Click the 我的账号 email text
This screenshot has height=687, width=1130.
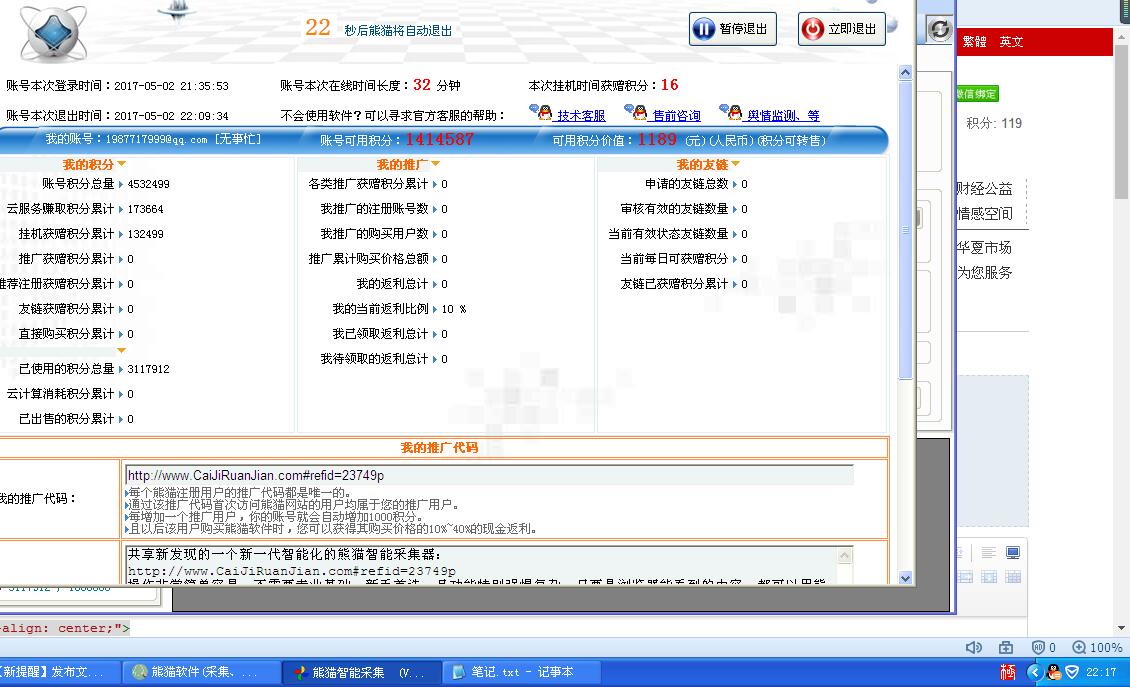156,139
